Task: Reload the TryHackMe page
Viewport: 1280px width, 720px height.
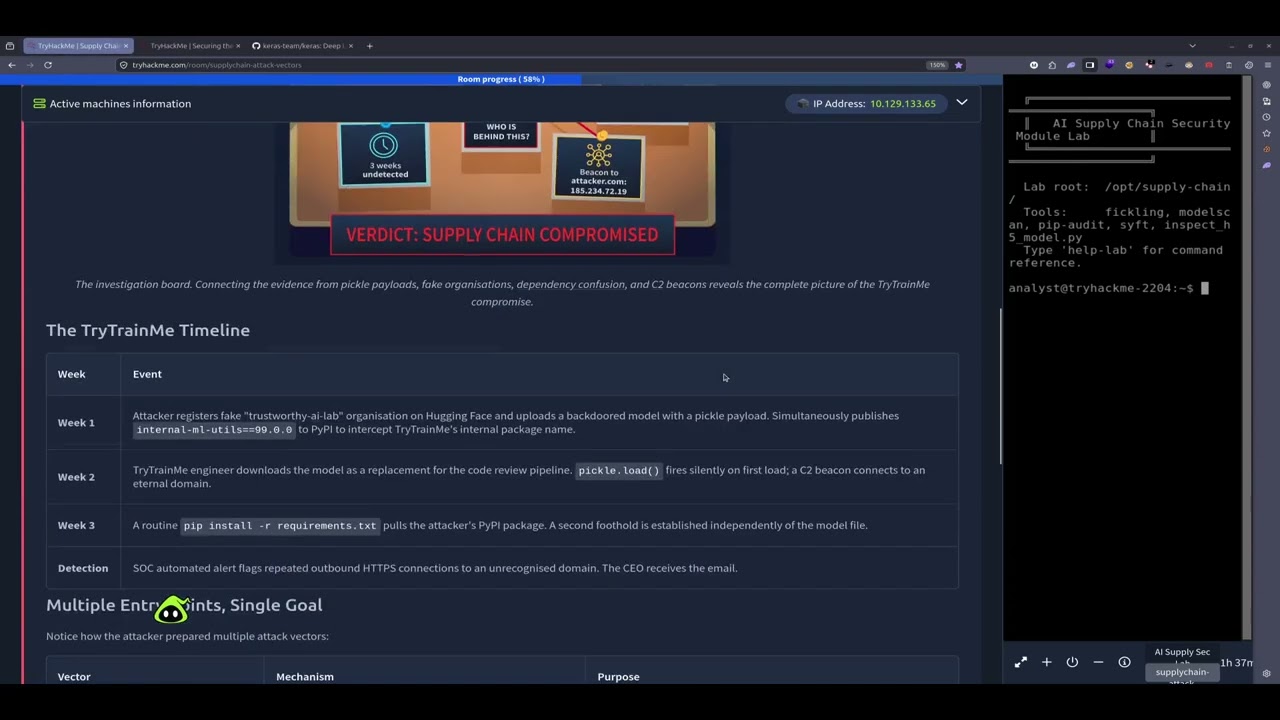Action: [x=47, y=65]
